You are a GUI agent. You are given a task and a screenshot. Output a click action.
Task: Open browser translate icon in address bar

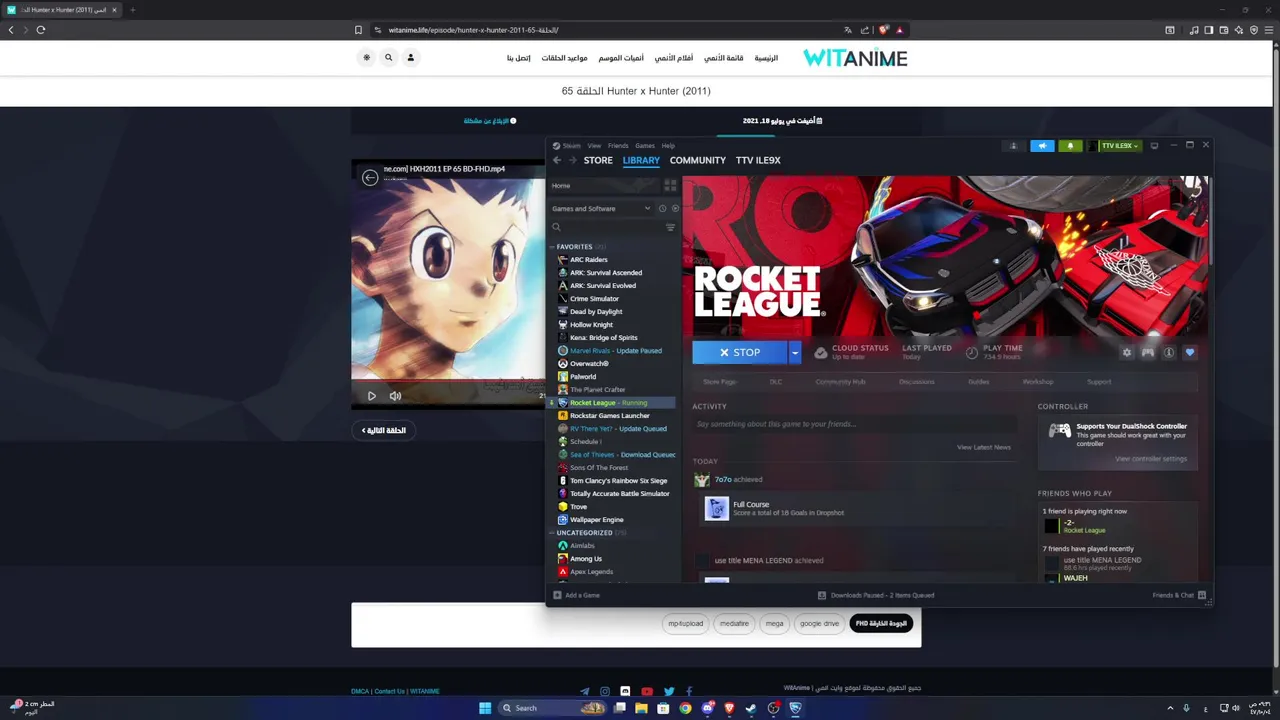848,30
